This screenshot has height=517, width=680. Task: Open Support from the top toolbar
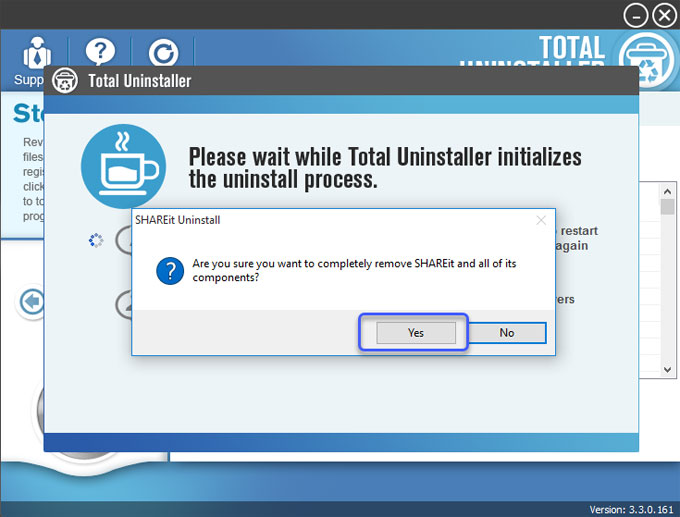(x=33, y=61)
